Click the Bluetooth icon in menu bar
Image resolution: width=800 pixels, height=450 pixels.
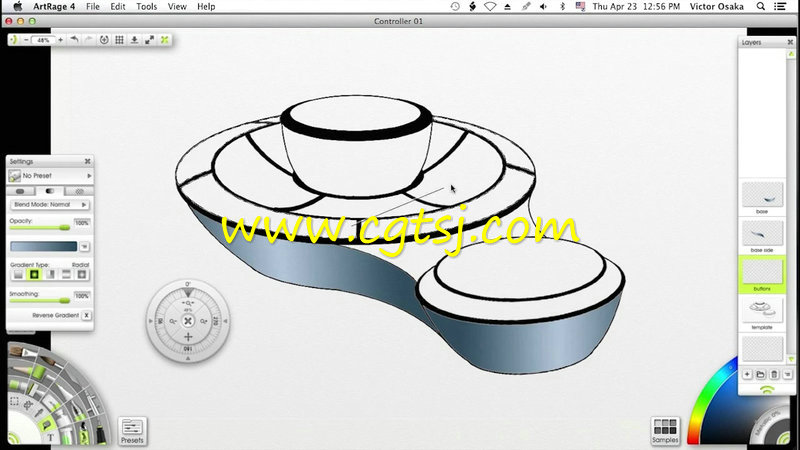[x=562, y=7]
